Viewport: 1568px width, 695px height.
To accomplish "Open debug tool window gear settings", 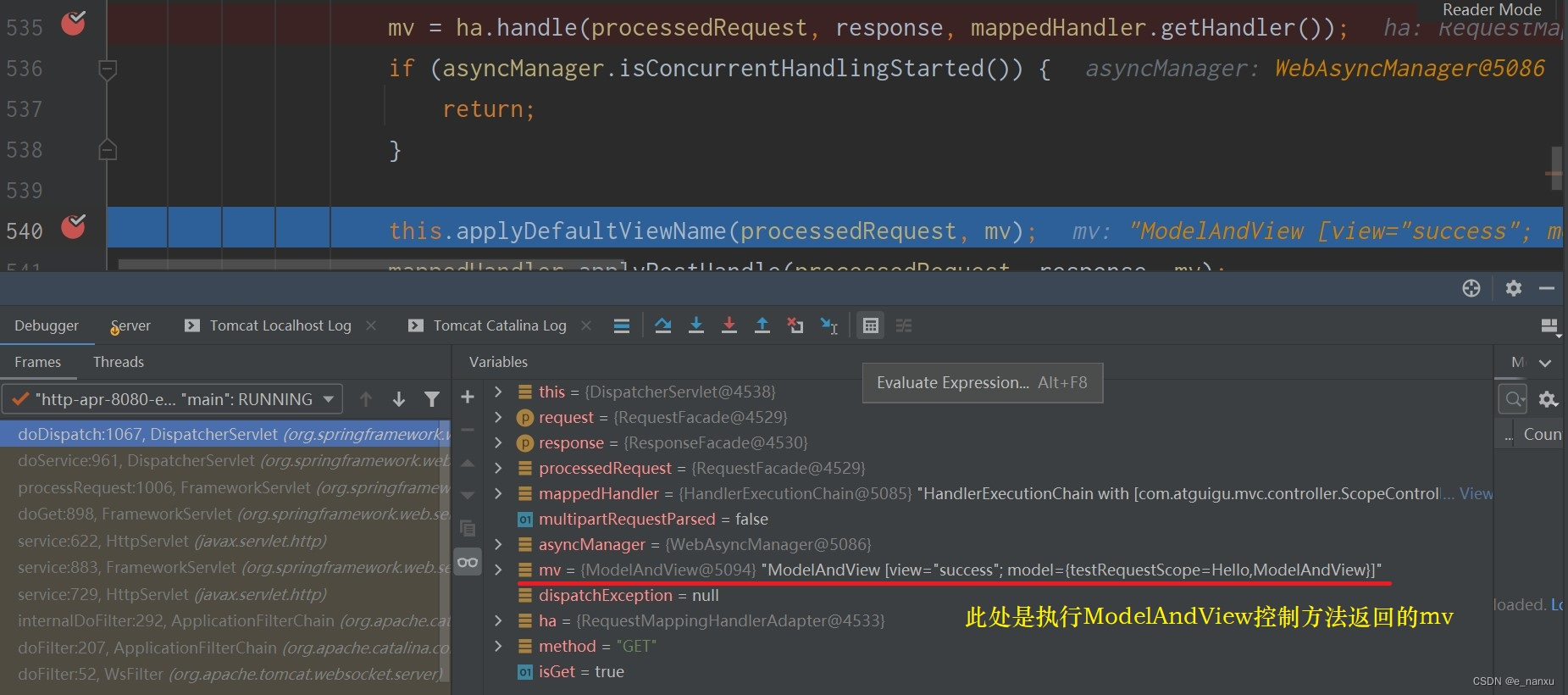I will 1514,288.
